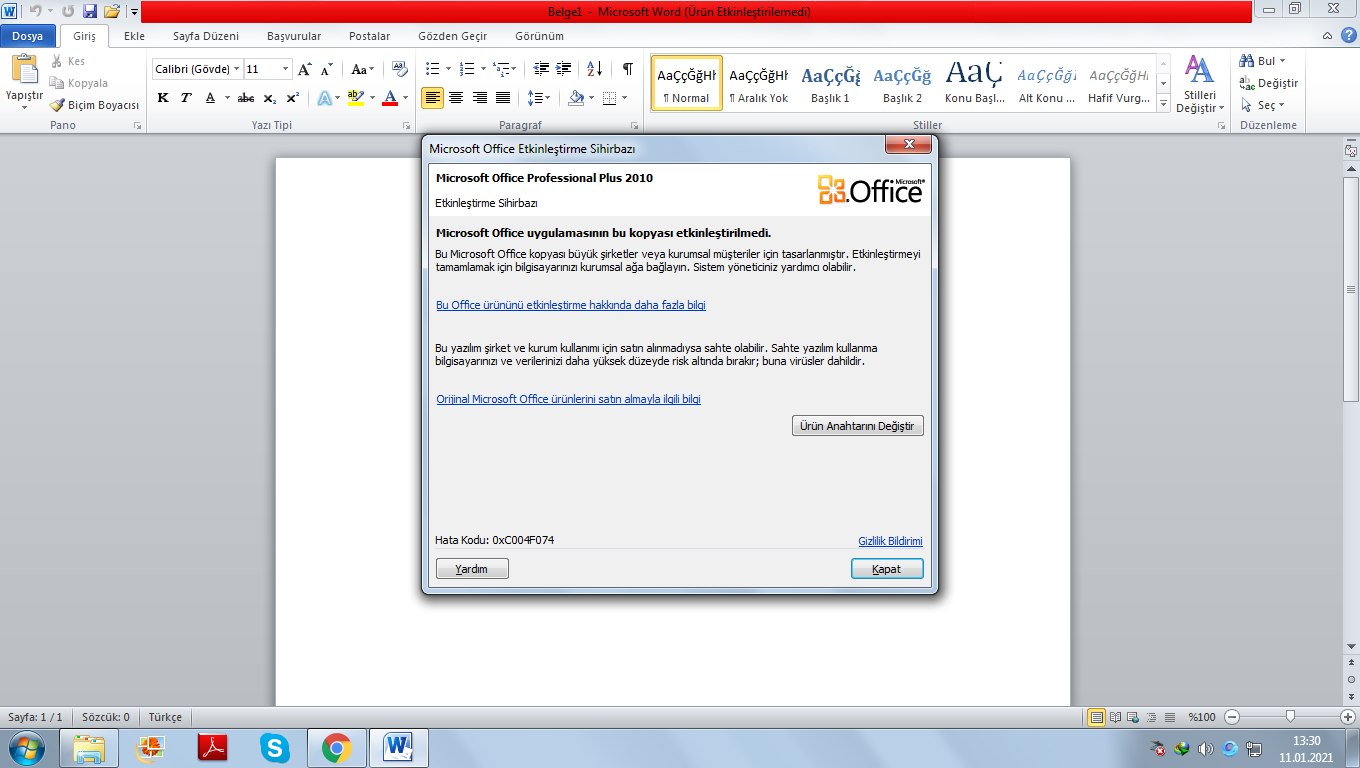Open the Gizlilik Bildirimi link
This screenshot has height=768, width=1360.
tap(890, 541)
